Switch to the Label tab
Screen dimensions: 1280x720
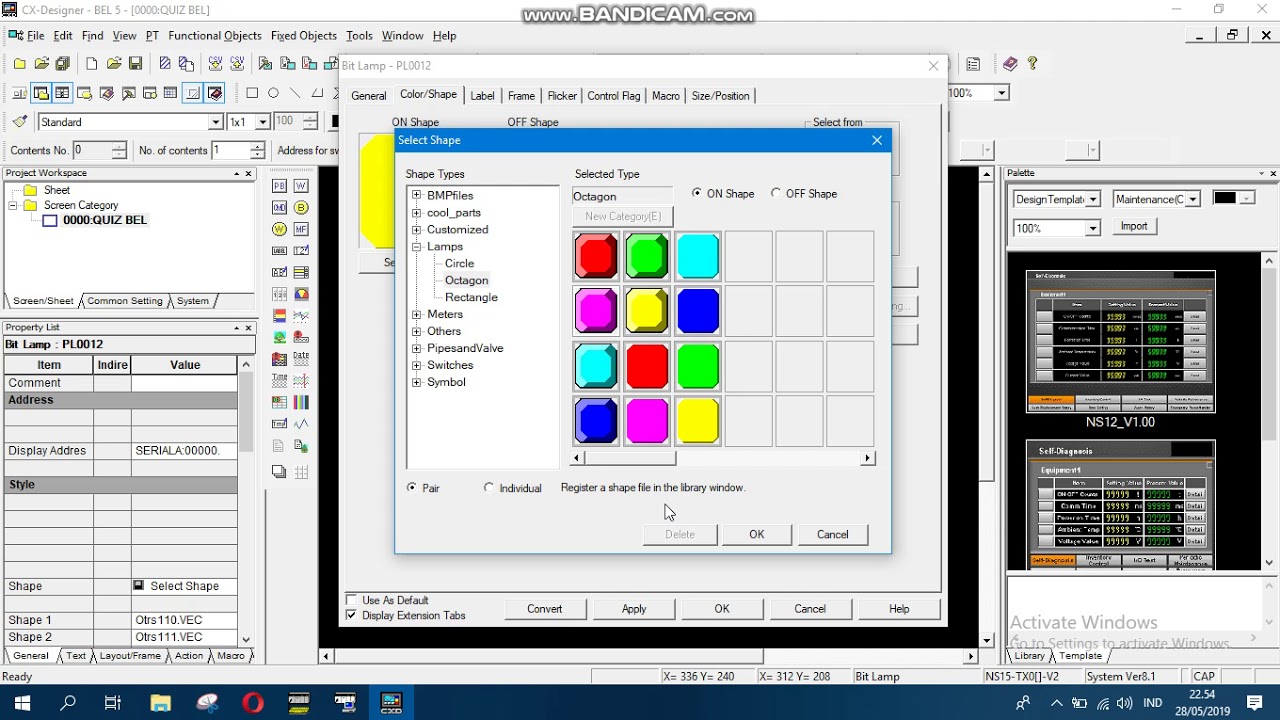pos(483,96)
